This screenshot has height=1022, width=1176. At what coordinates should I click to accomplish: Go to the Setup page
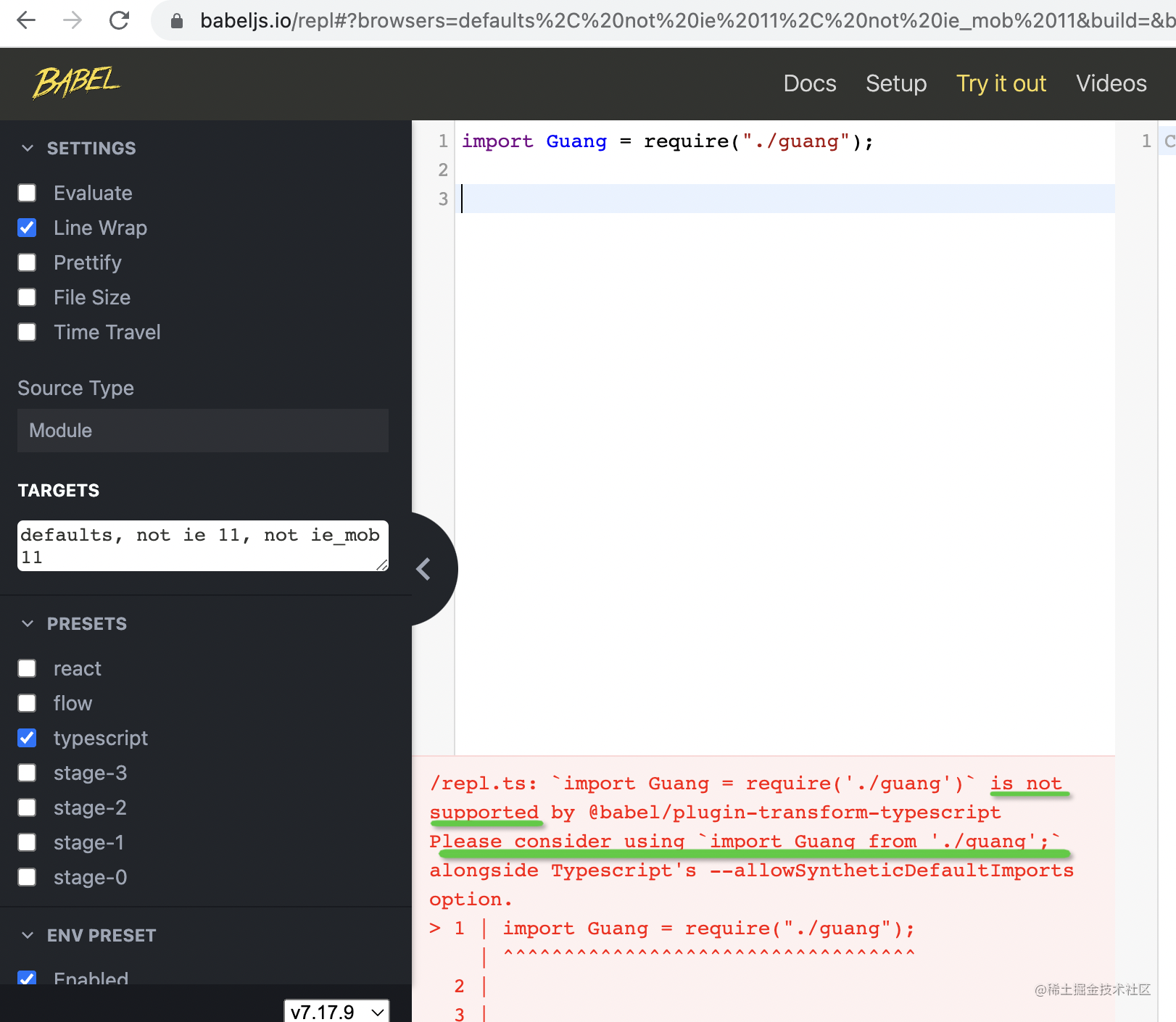click(895, 83)
